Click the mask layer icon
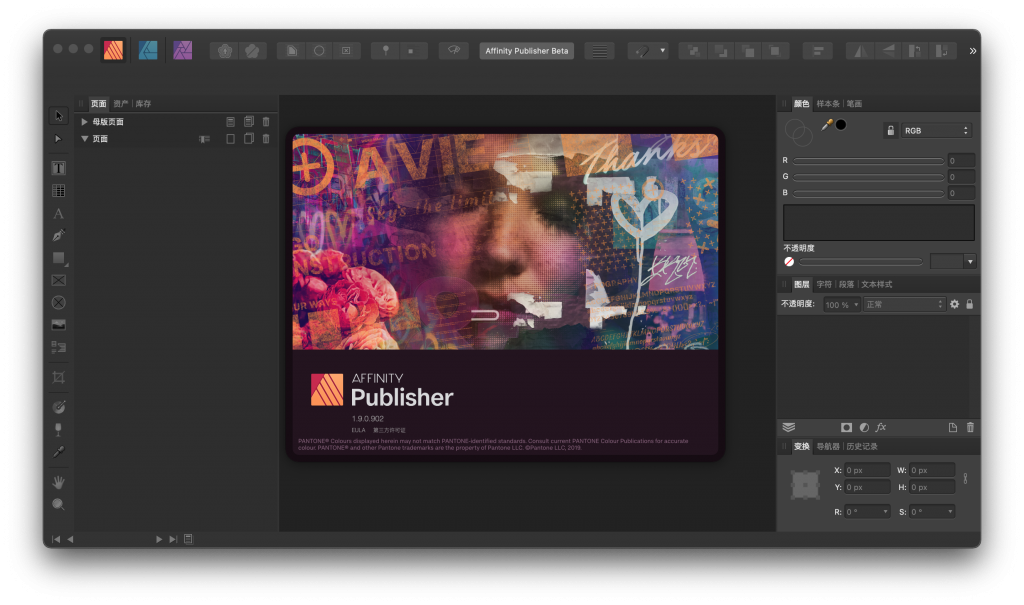 tap(846, 427)
